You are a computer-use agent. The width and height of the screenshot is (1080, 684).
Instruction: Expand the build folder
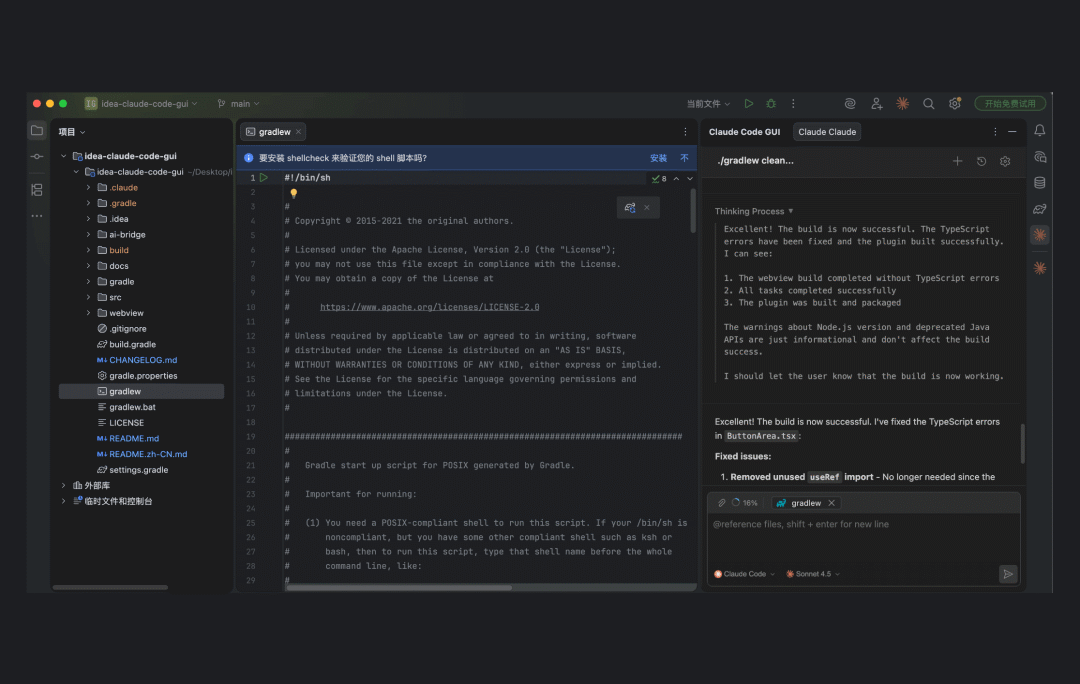tap(88, 250)
